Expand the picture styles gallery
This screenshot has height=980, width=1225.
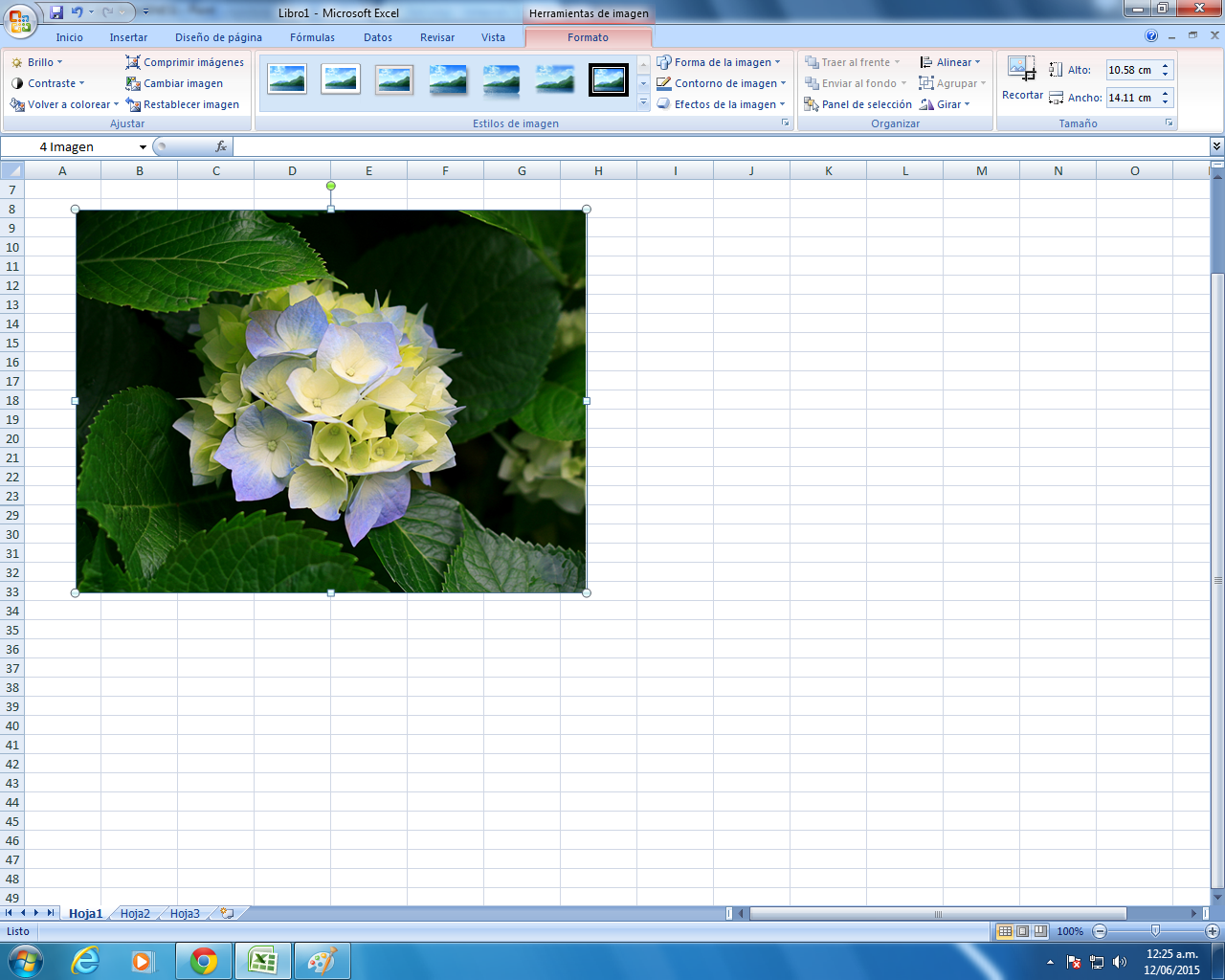coord(643,103)
